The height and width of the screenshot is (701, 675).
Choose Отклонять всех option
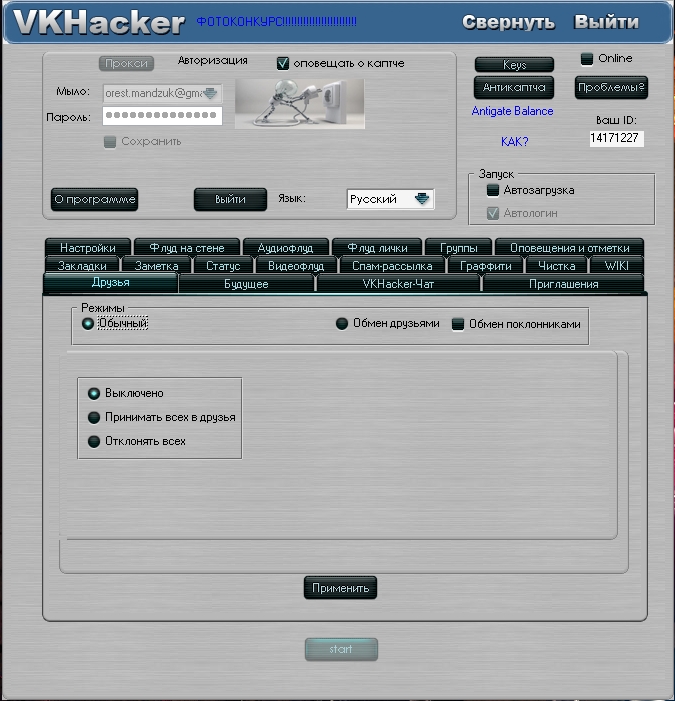click(94, 442)
